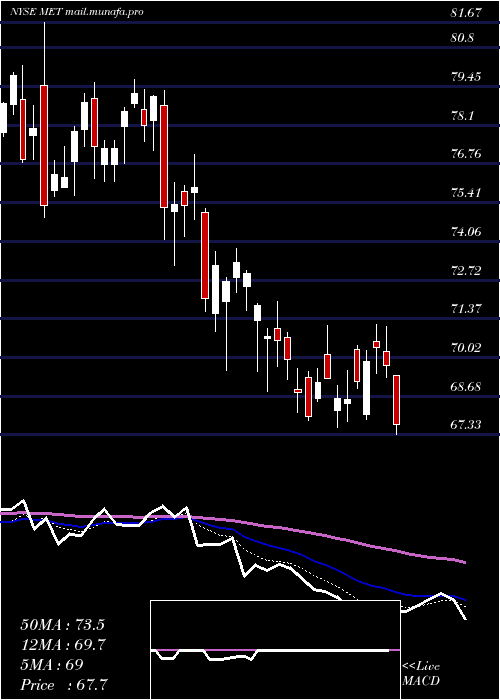
Task: Click the 50MA : 73.5 readout
Action: pos(62,625)
